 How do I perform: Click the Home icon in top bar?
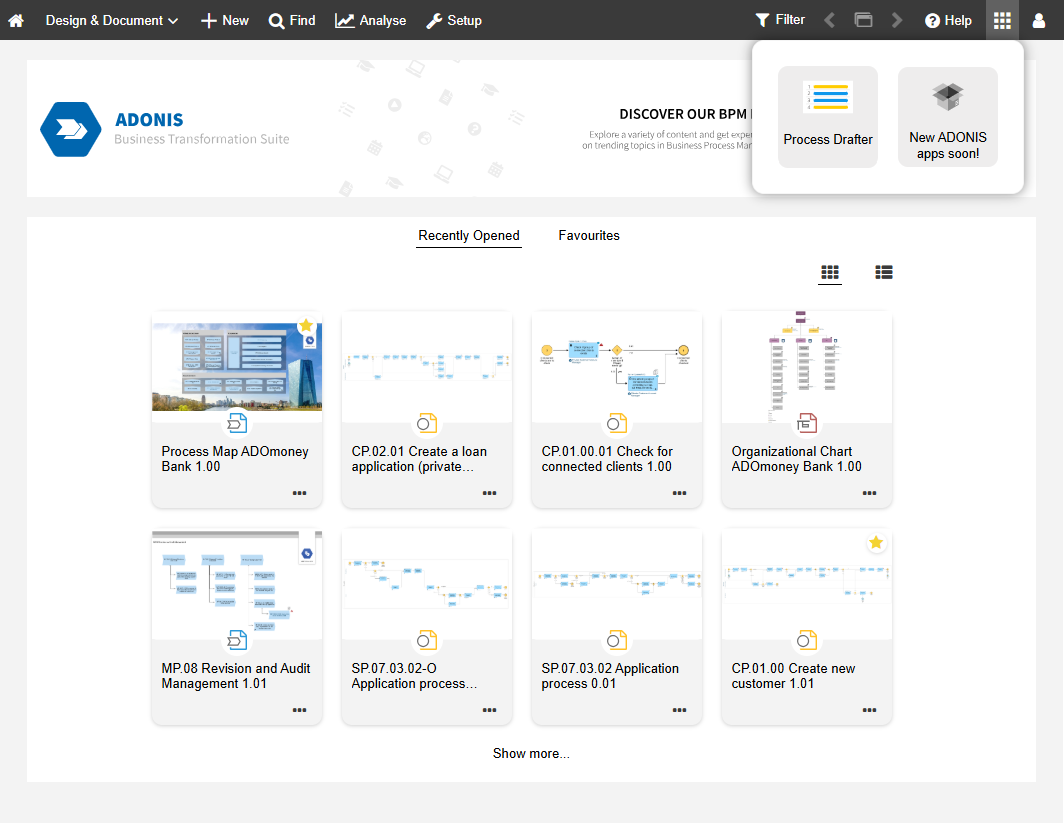tap(16, 20)
